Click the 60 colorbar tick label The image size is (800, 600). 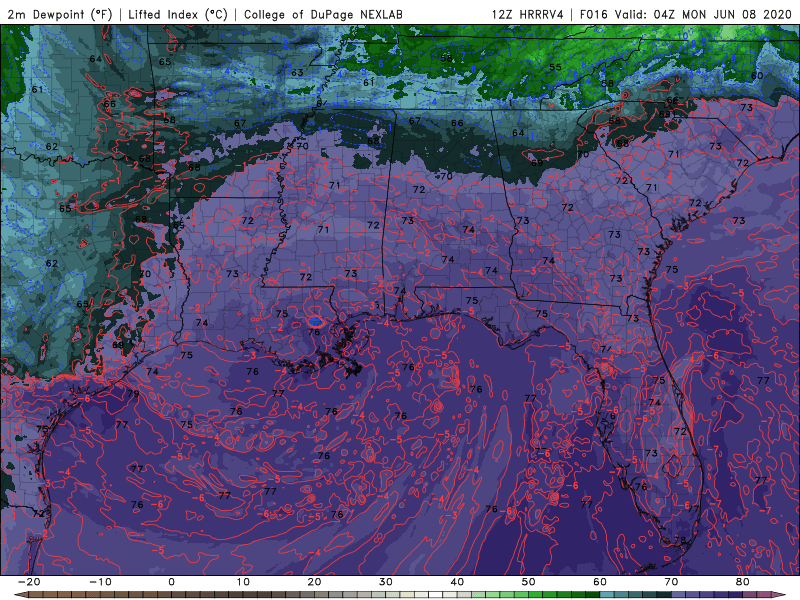click(x=600, y=582)
